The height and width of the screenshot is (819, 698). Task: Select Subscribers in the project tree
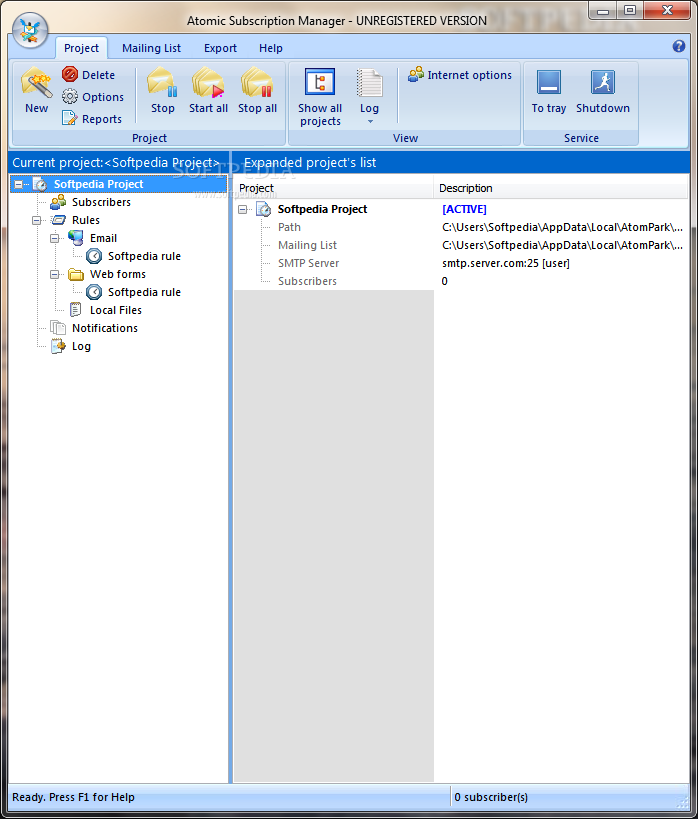[x=101, y=202]
